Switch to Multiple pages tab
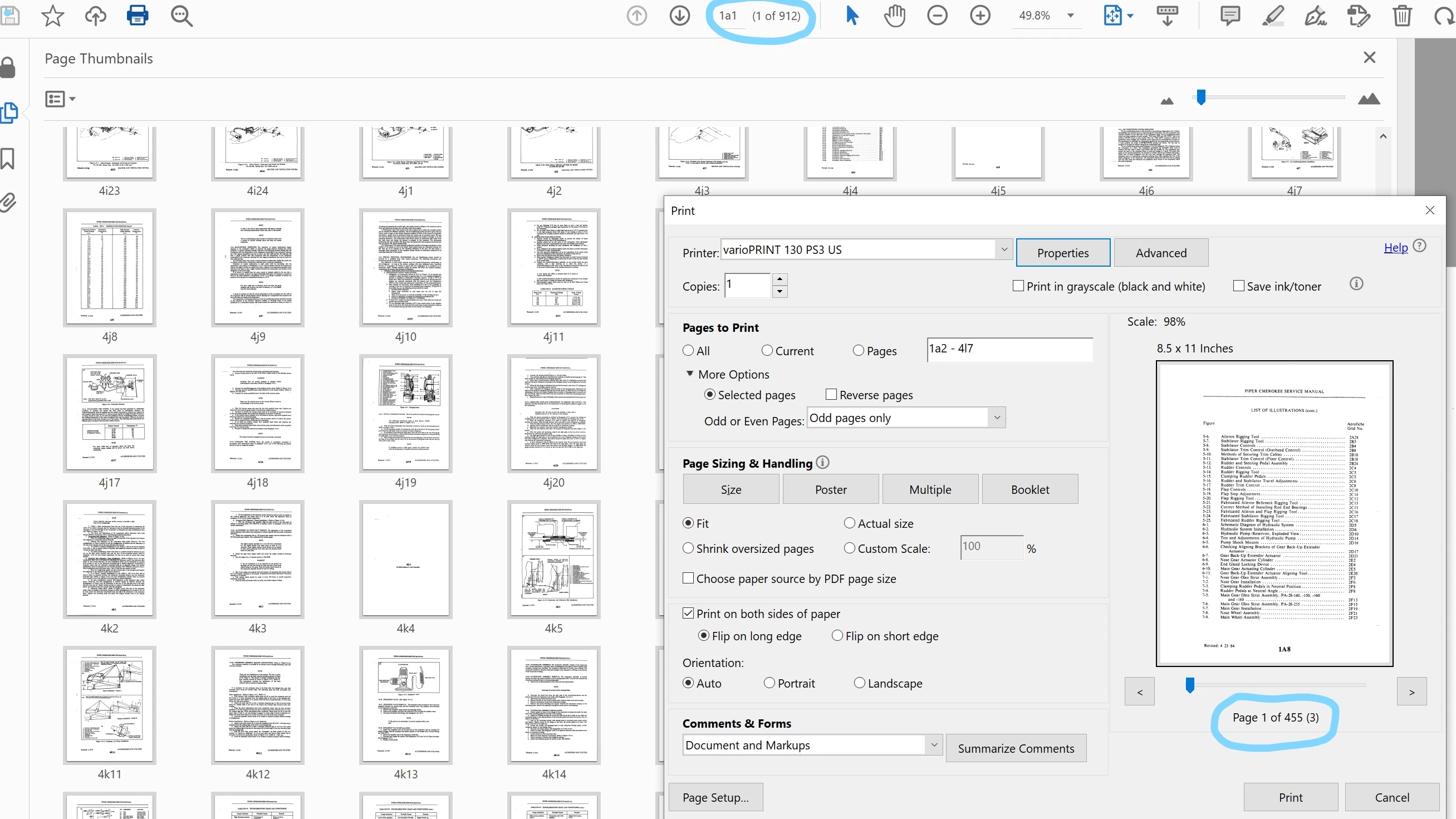Image resolution: width=1456 pixels, height=819 pixels. click(x=930, y=489)
